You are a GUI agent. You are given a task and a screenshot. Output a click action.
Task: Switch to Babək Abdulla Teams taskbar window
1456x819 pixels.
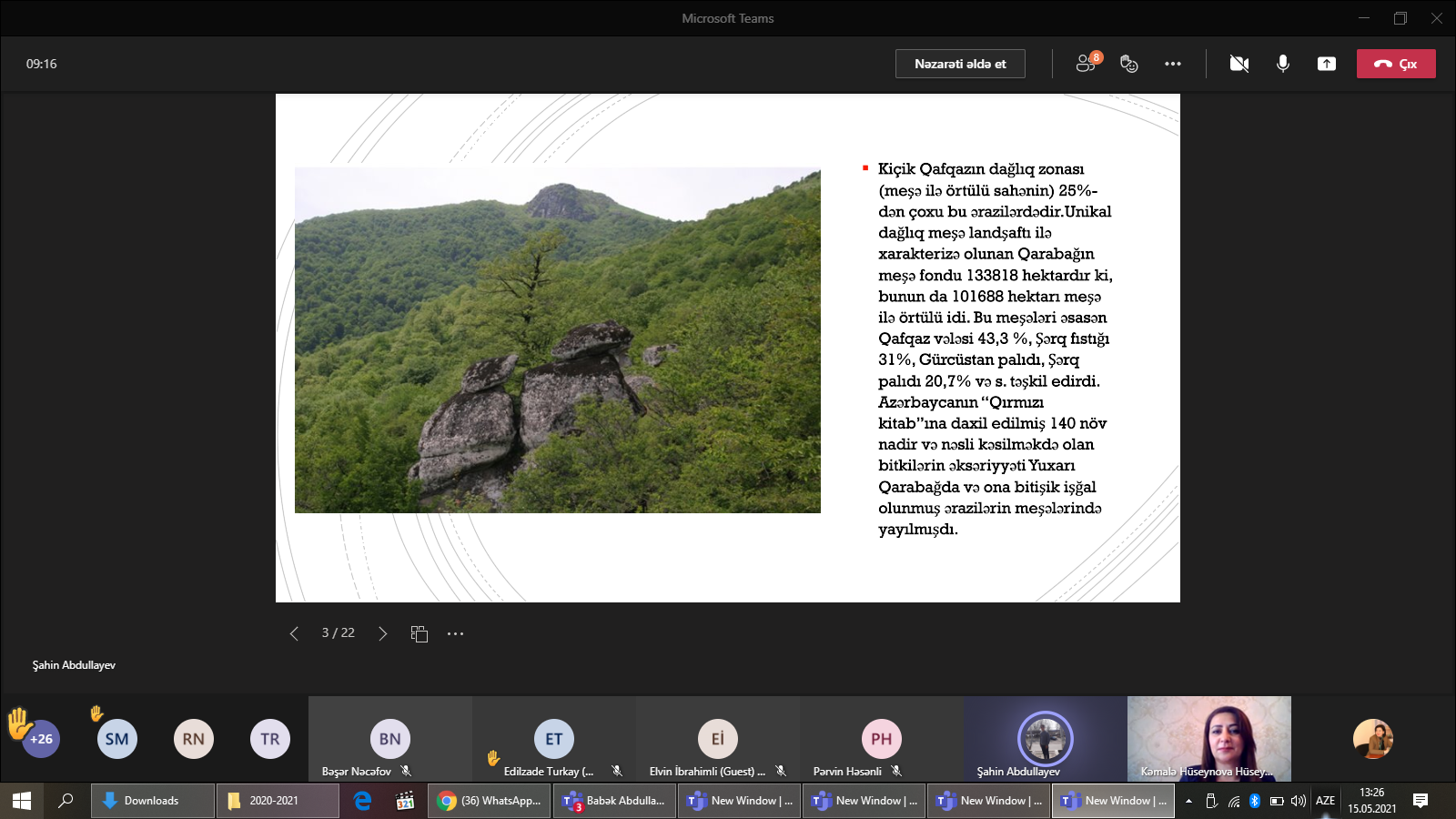(x=614, y=801)
